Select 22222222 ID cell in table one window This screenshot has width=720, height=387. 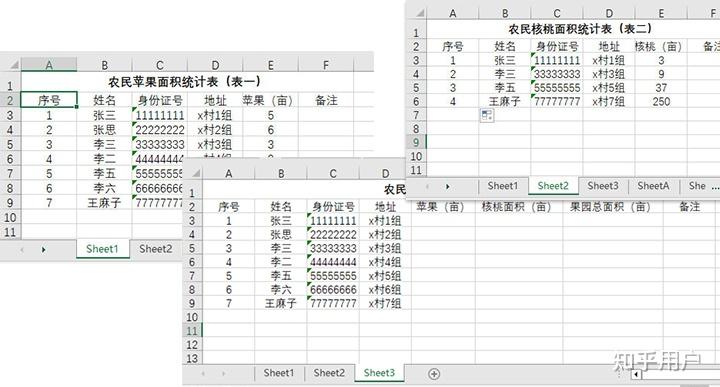tap(159, 129)
